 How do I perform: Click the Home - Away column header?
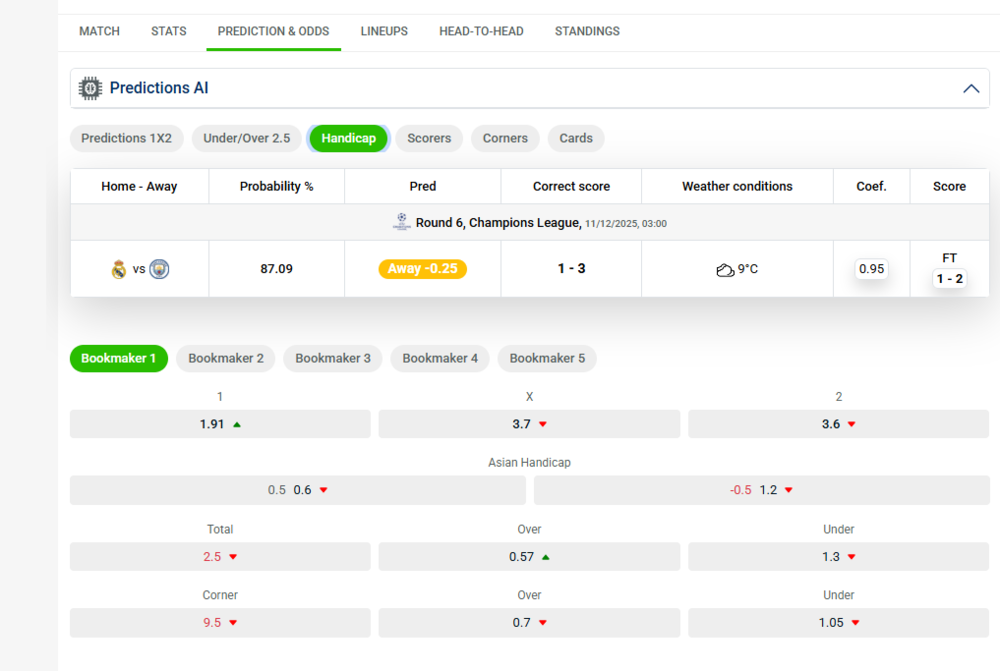pos(139,186)
